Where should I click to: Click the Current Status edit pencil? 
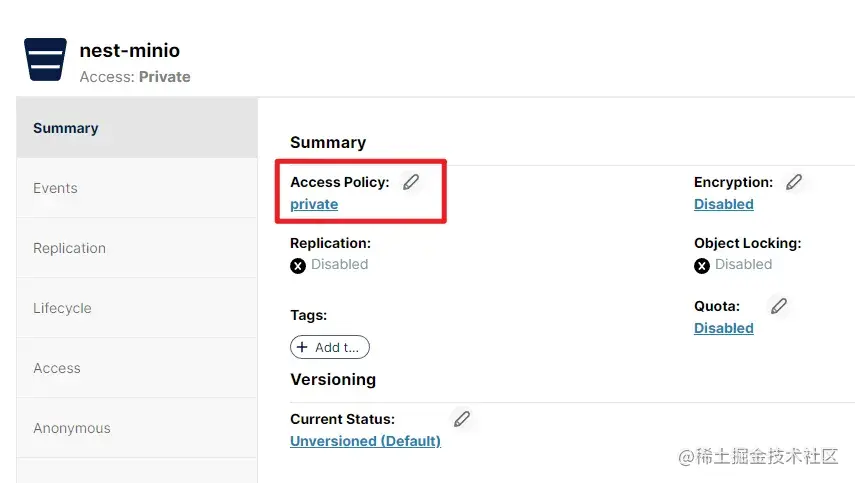tap(461, 419)
